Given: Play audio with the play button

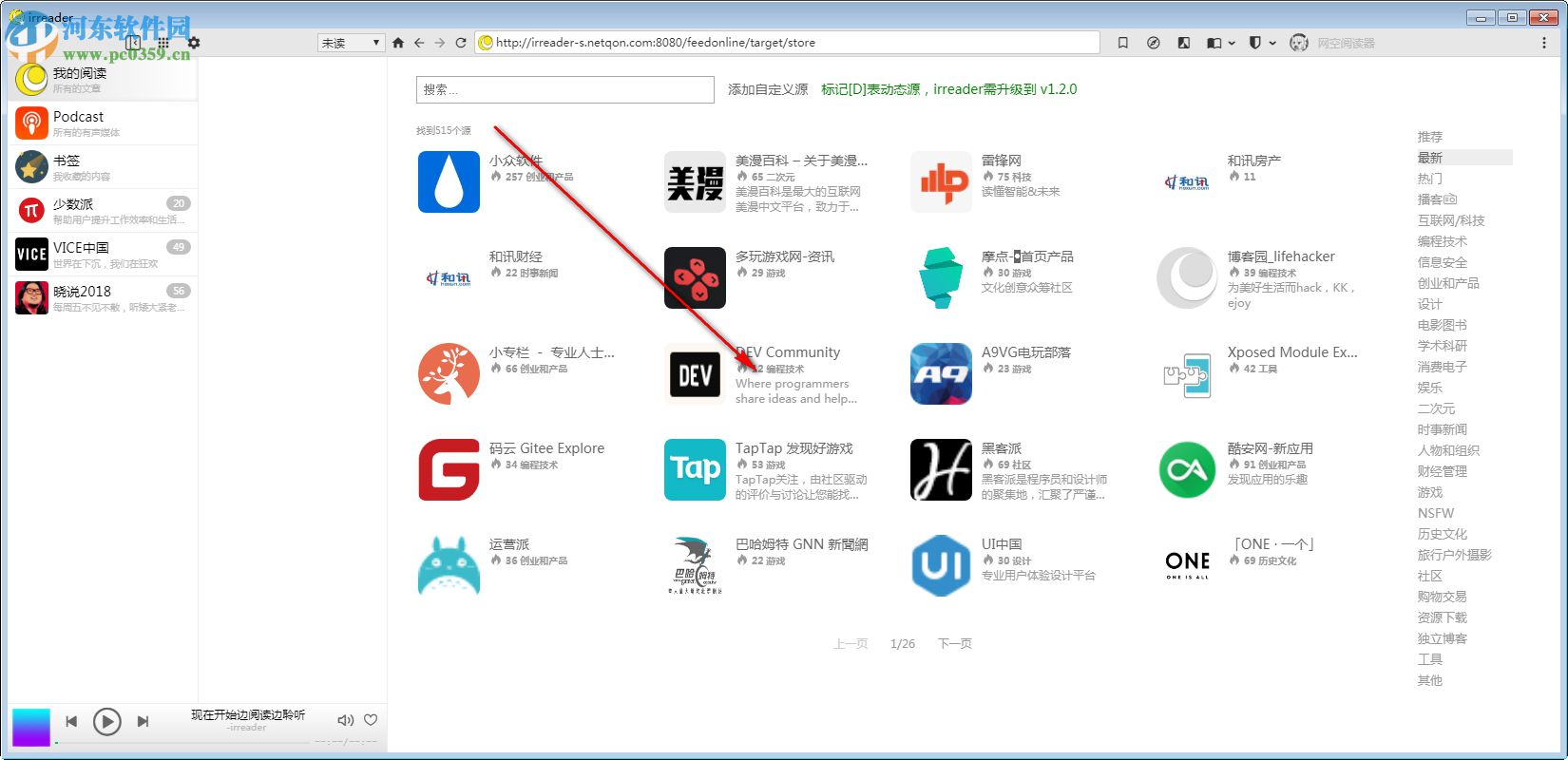Looking at the screenshot, I should coord(107,722).
